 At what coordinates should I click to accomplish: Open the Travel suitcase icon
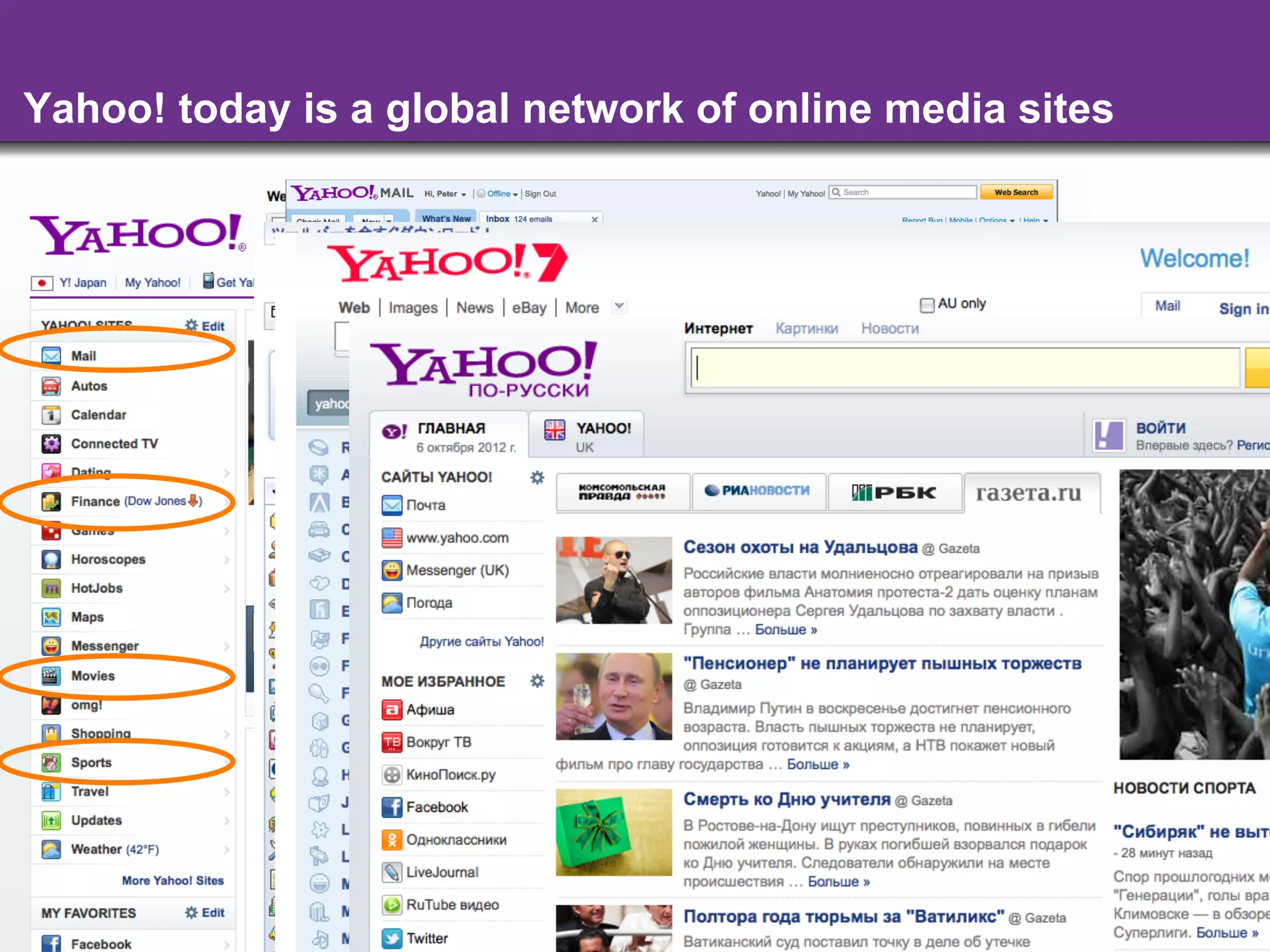[51, 791]
